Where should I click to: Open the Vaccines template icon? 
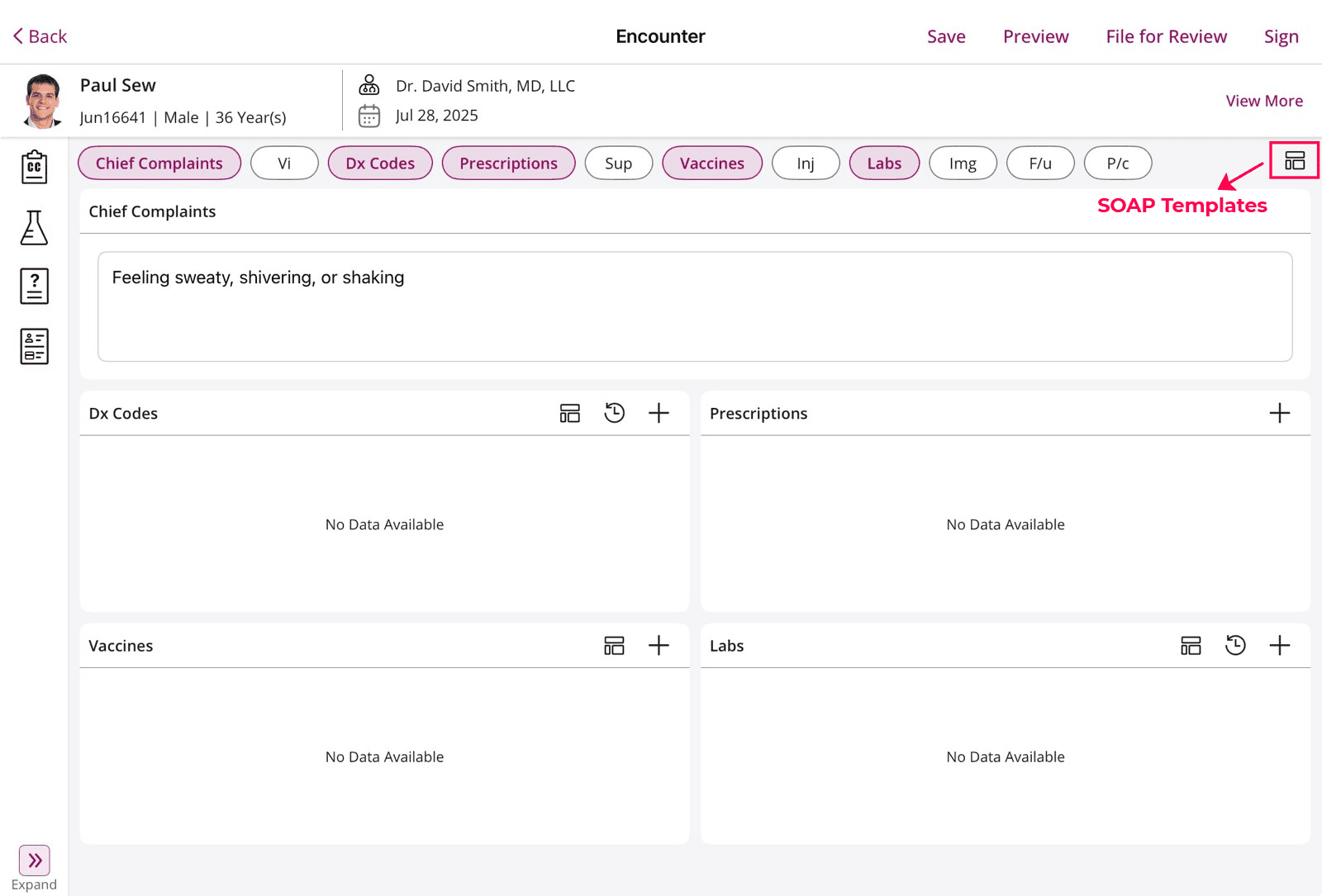(x=614, y=646)
